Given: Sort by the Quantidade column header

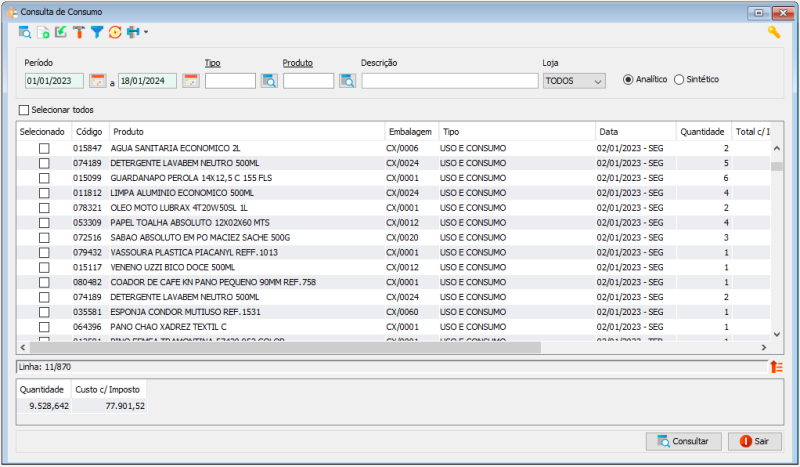Looking at the screenshot, I should (704, 132).
